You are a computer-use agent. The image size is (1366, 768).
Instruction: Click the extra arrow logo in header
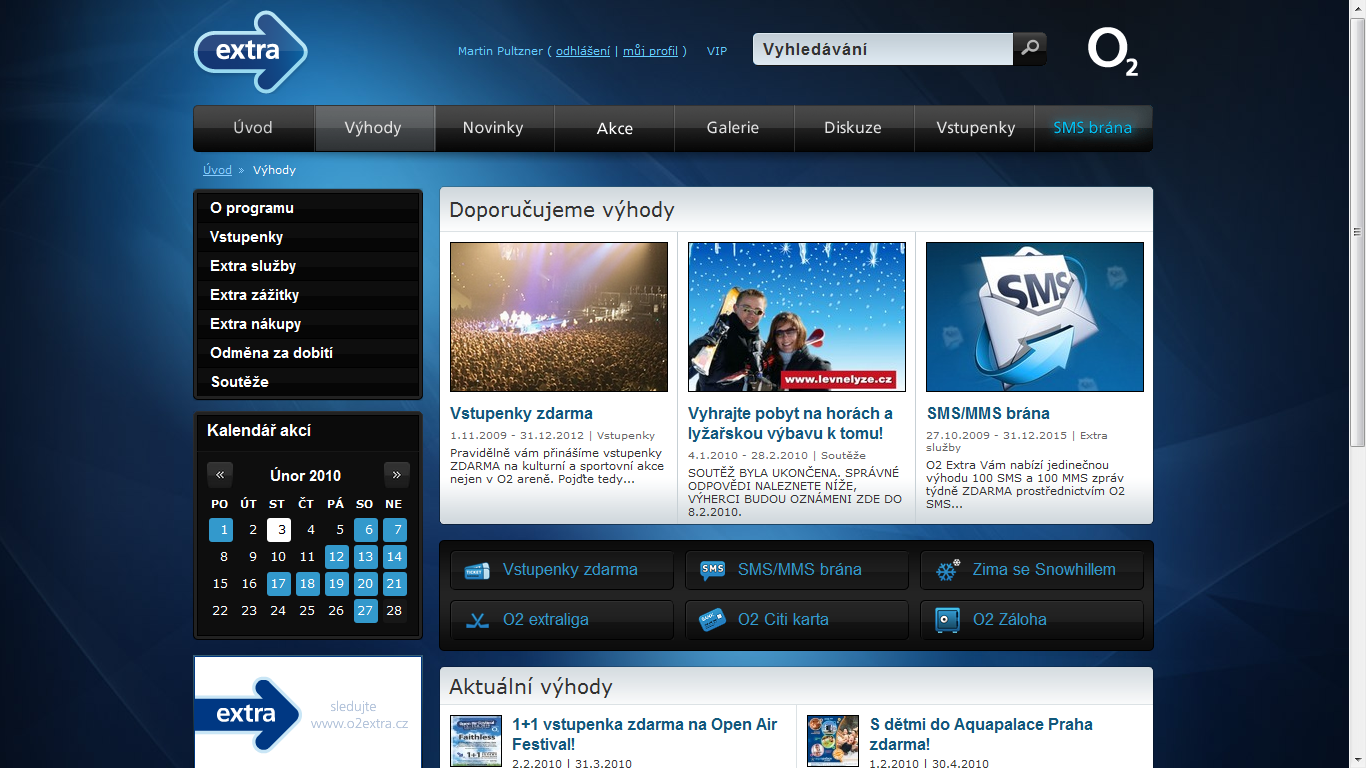250,52
